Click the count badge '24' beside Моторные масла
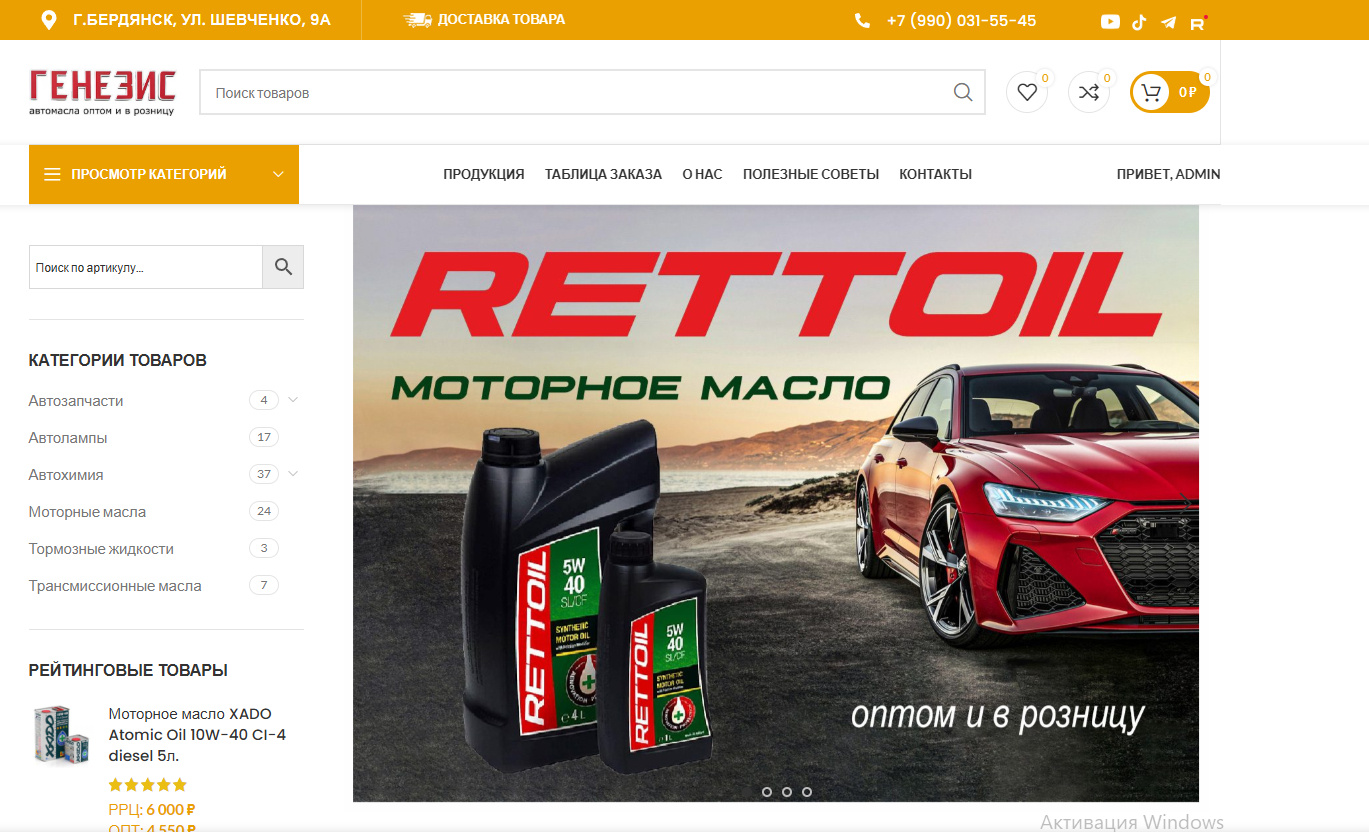This screenshot has width=1369, height=832. 264,511
